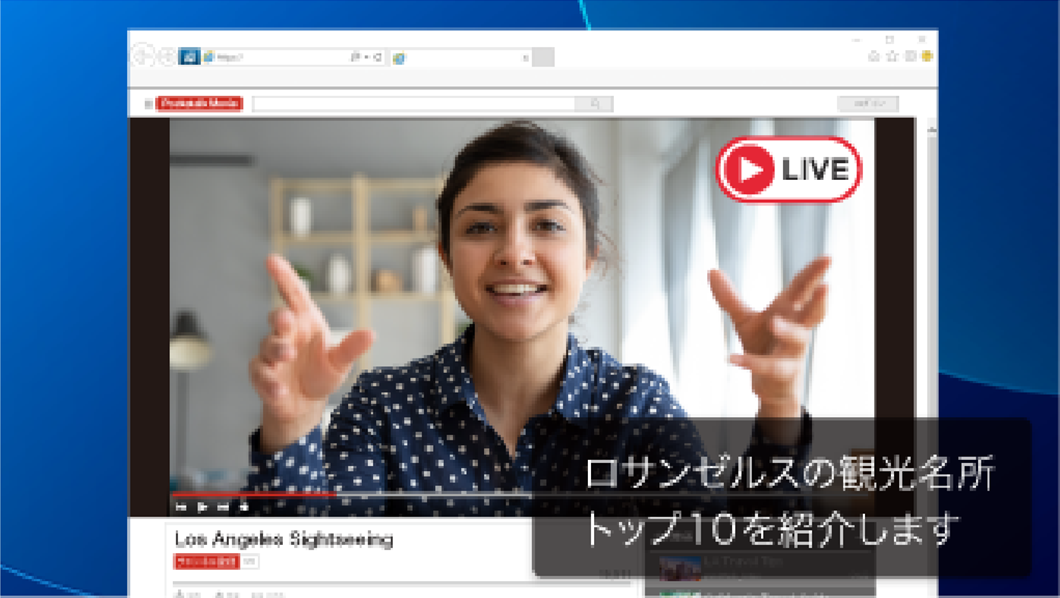The height and width of the screenshot is (598, 1060).
Task: Click the LIVE badge on the video
Action: point(788,169)
